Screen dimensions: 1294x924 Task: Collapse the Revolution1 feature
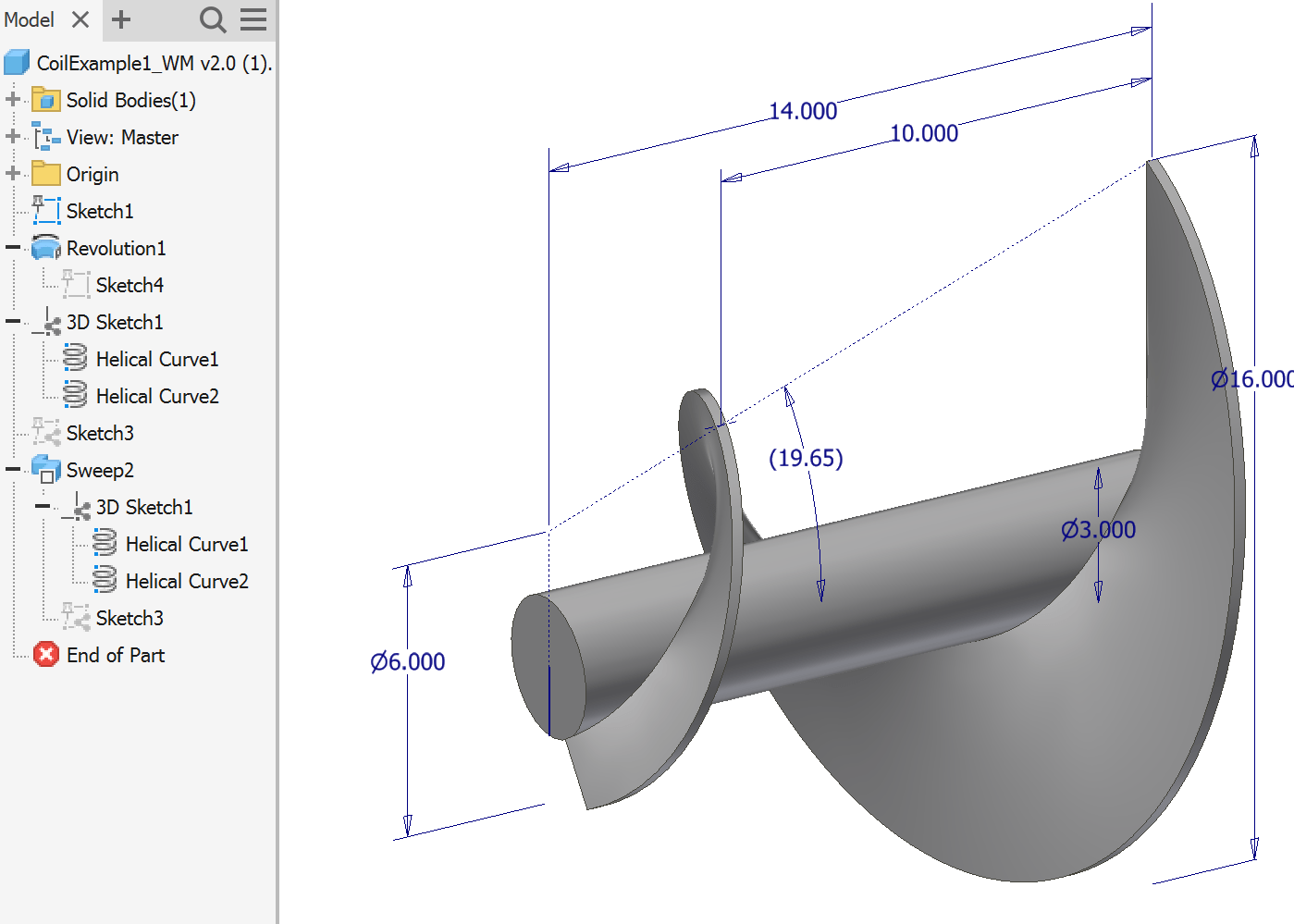[x=11, y=247]
